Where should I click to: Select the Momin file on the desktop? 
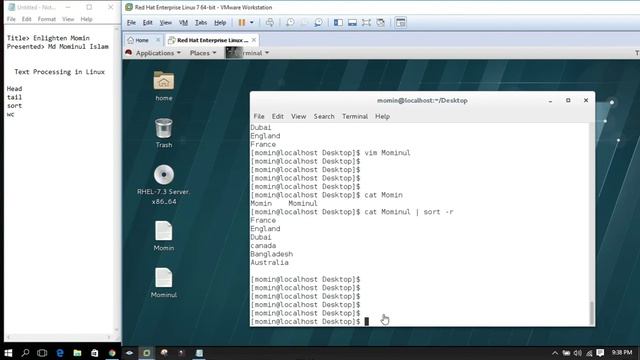tap(164, 236)
